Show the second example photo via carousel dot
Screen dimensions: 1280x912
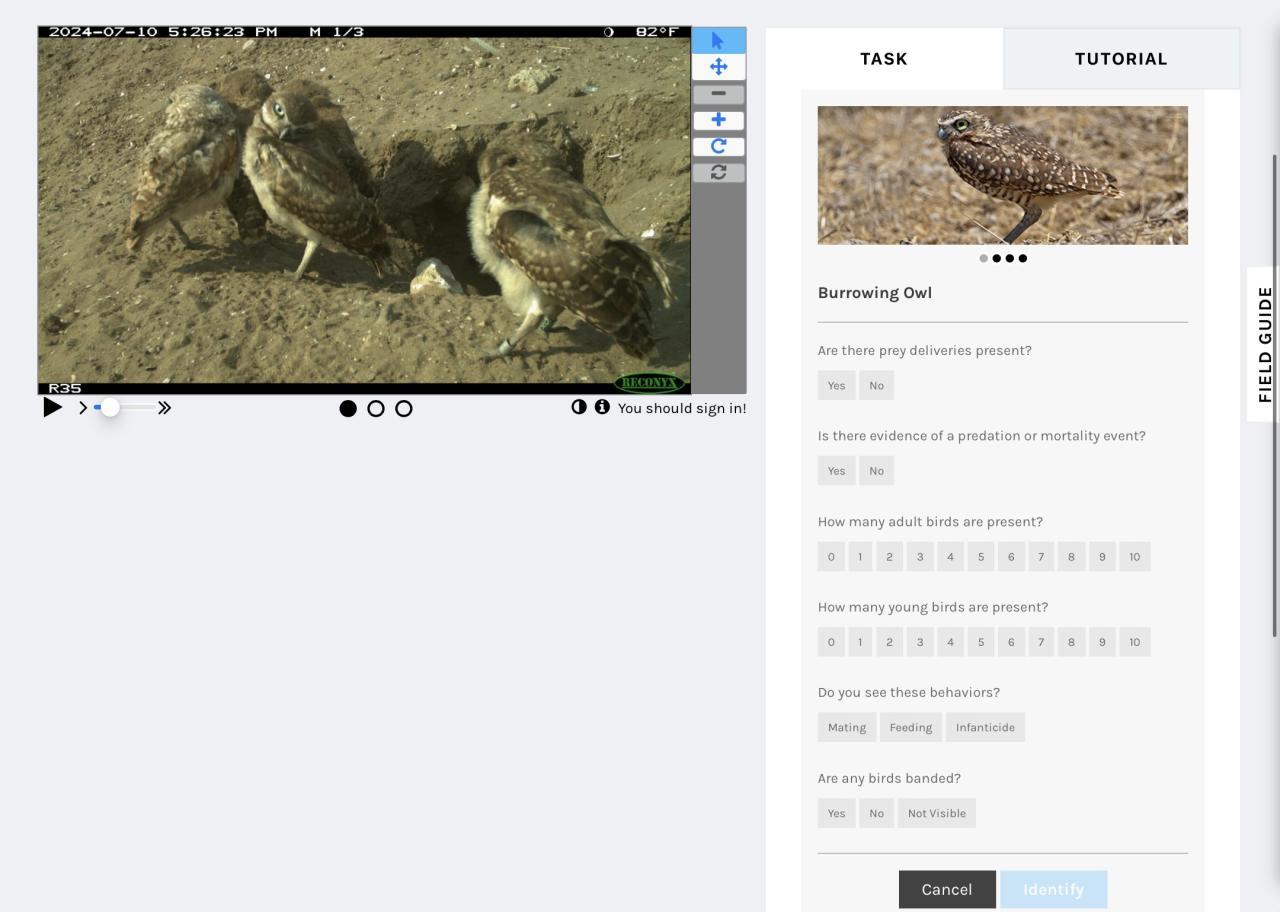tap(997, 258)
